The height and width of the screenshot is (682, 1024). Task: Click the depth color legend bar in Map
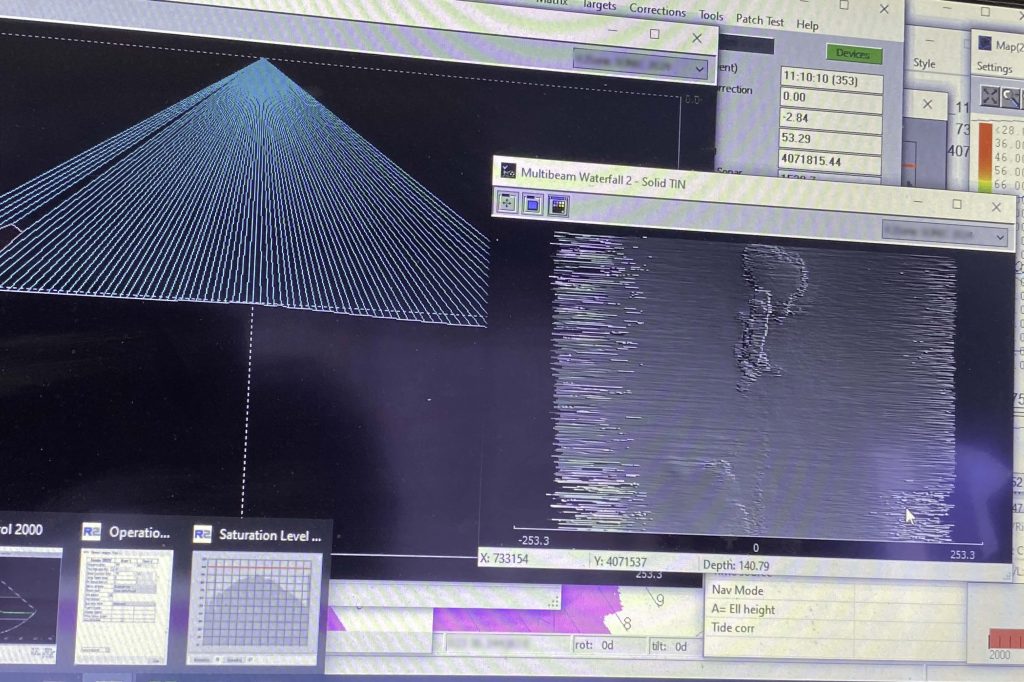pos(985,157)
